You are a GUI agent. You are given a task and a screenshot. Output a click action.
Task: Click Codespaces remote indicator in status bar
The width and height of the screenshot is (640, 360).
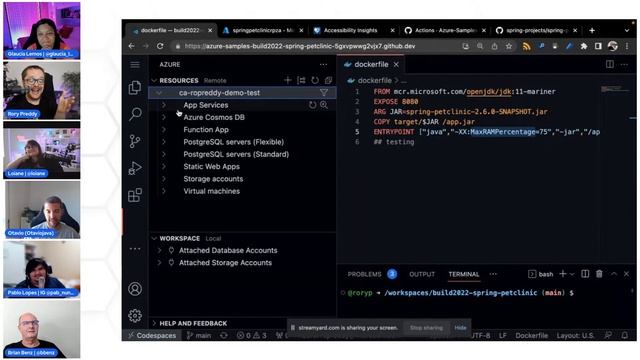pos(152,335)
